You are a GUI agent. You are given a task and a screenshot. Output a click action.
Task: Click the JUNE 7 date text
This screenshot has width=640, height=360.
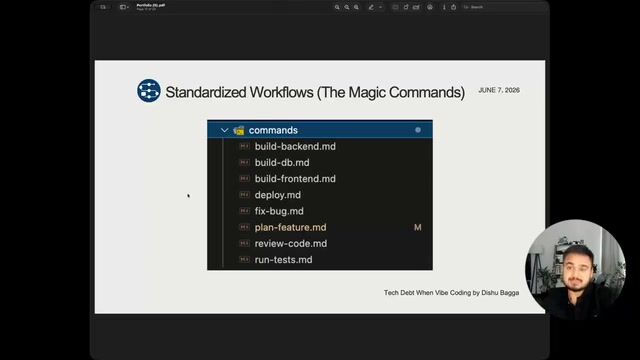pyautogui.click(x=499, y=90)
